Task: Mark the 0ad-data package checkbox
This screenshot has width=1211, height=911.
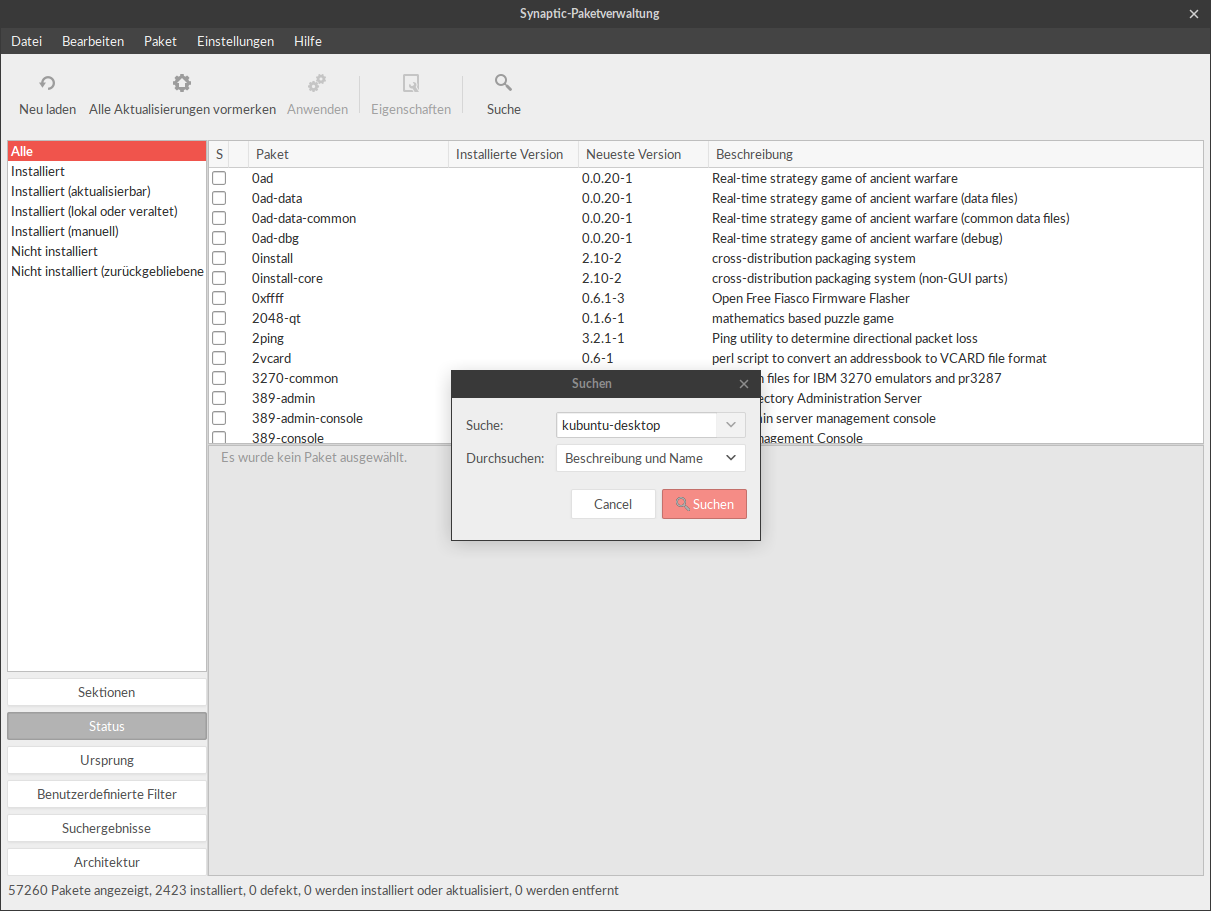Action: point(219,198)
